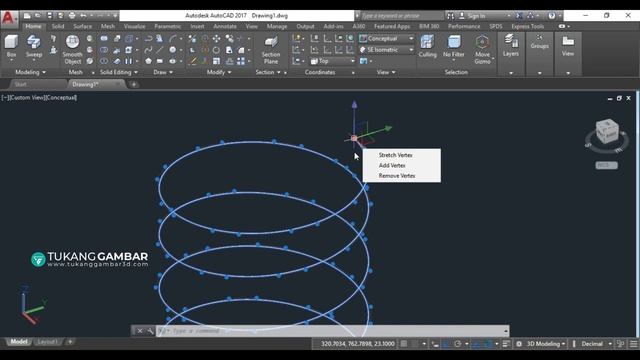This screenshot has height=360, width=640.
Task: Click the Workspace switching gear icon
Action: click(519, 344)
